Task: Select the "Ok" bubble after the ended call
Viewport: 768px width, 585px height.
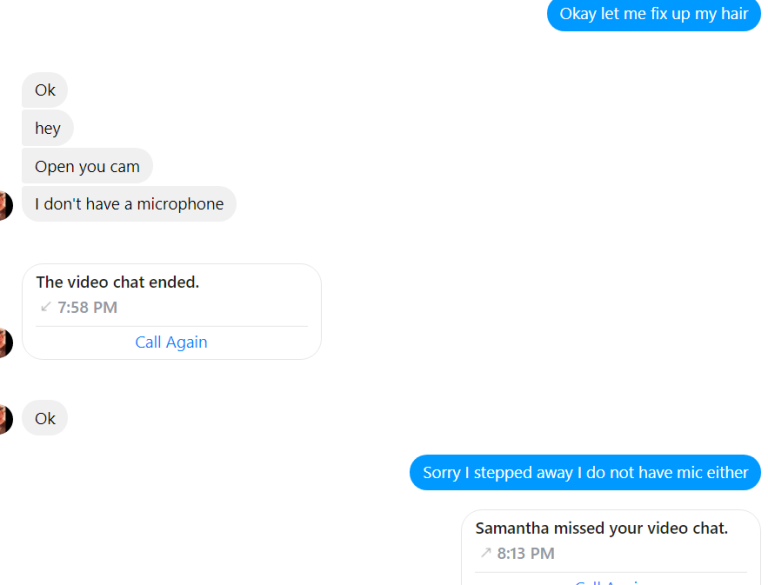Action: (45, 418)
